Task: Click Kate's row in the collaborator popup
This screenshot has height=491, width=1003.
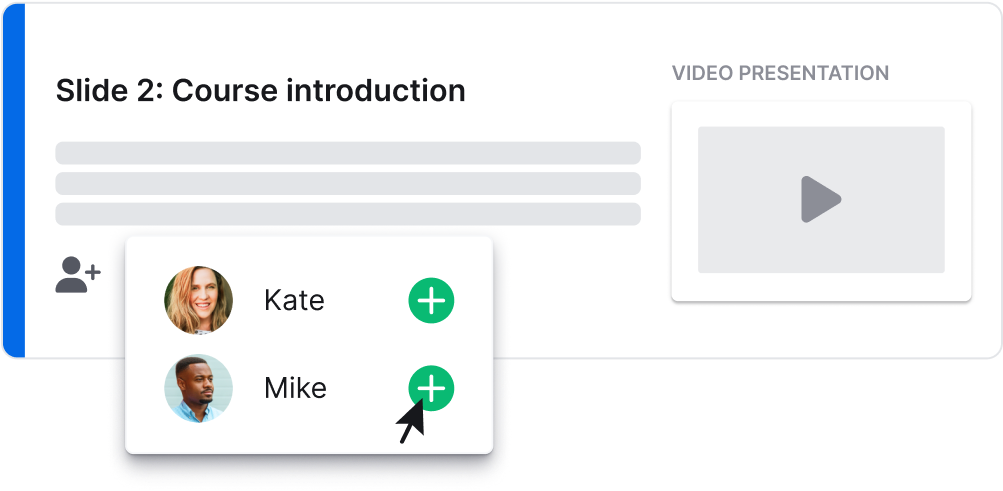Action: (309, 300)
